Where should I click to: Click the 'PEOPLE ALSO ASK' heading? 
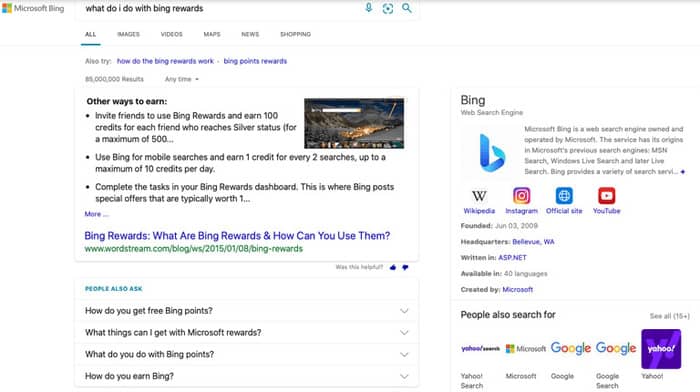[113, 289]
